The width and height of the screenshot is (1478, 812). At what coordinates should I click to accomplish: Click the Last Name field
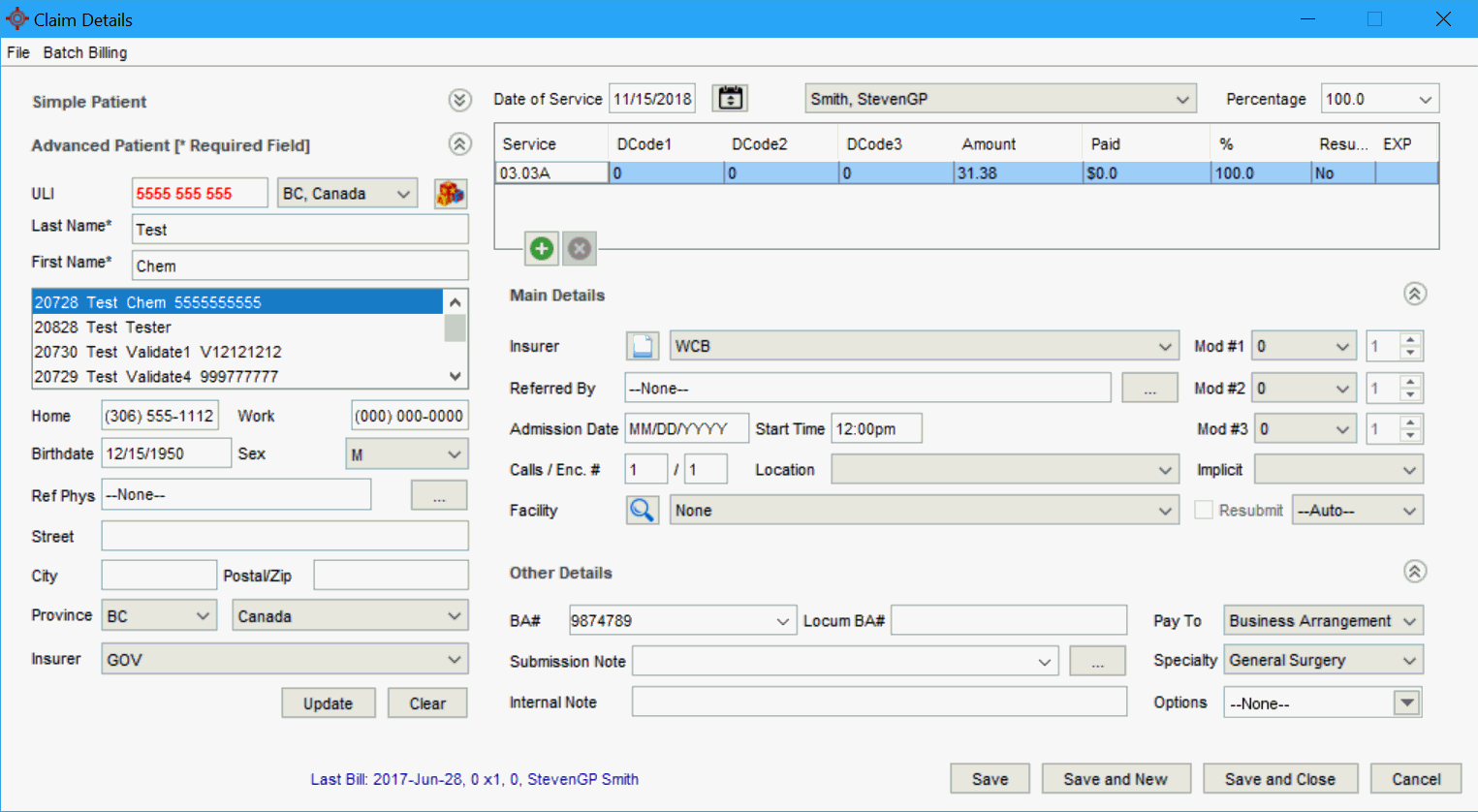coord(300,230)
